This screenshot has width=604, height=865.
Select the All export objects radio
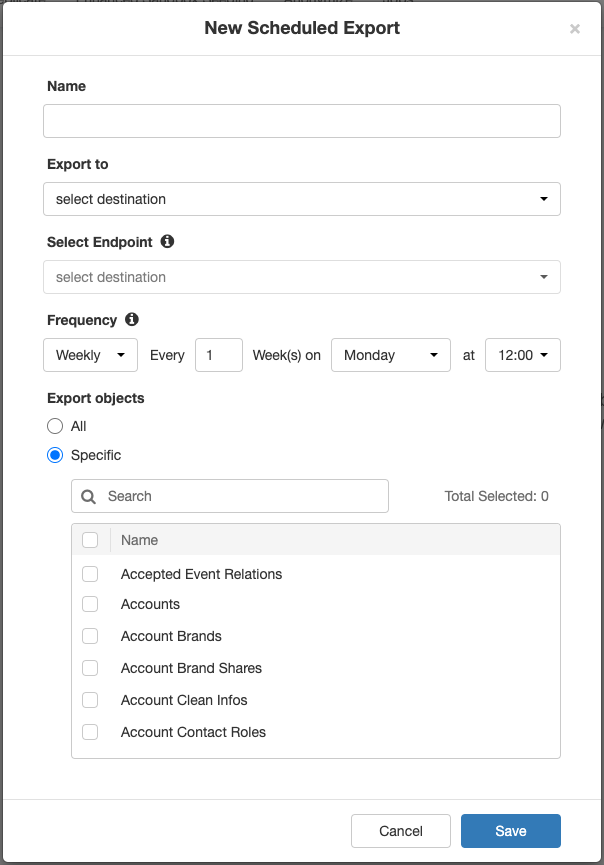click(55, 426)
